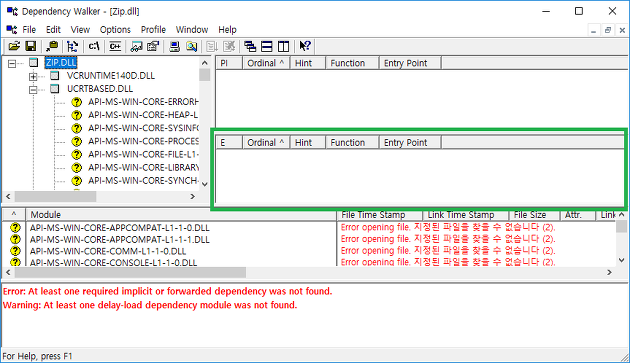Sort by the E column header
This screenshot has height=363, width=630.
[x=229, y=142]
